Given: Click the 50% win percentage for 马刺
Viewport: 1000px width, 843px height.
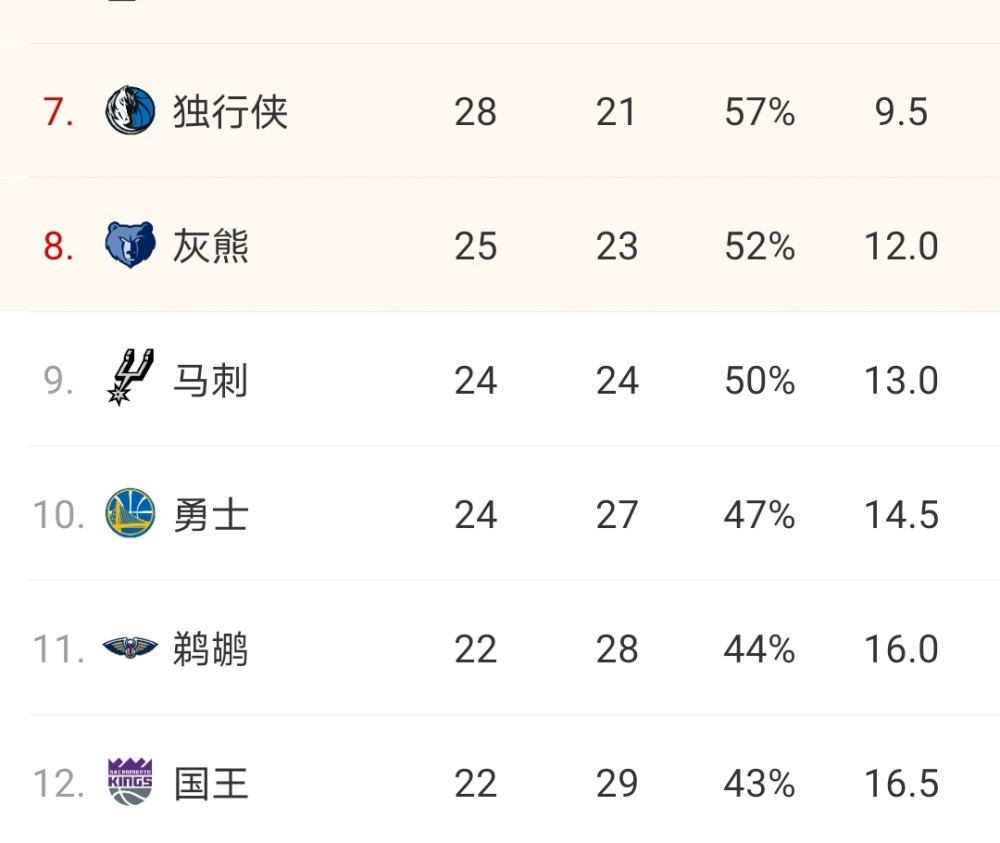Looking at the screenshot, I should (759, 381).
